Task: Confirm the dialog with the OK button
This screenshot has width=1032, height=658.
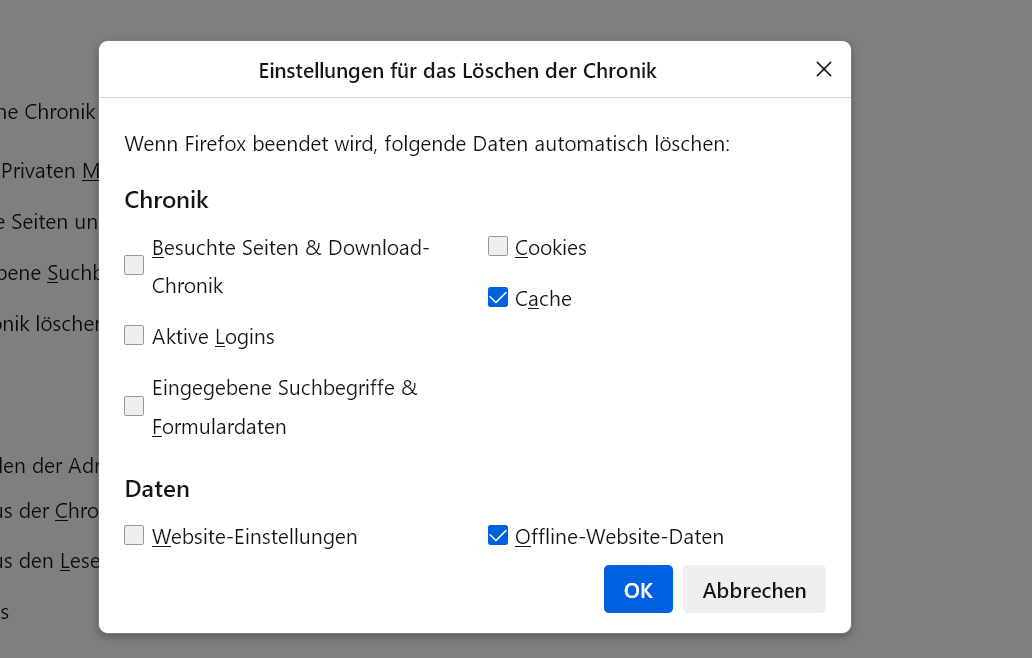Action: point(638,589)
